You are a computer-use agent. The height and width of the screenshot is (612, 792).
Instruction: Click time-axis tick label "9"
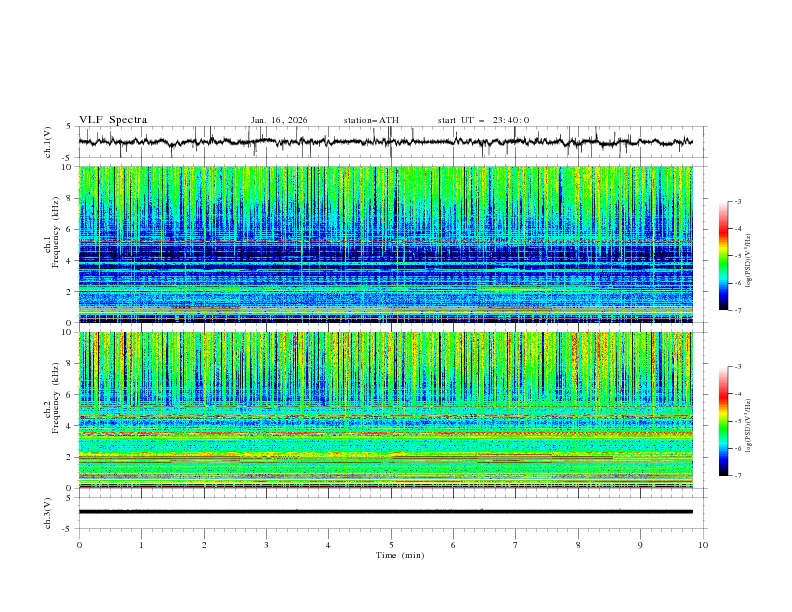tap(640, 545)
